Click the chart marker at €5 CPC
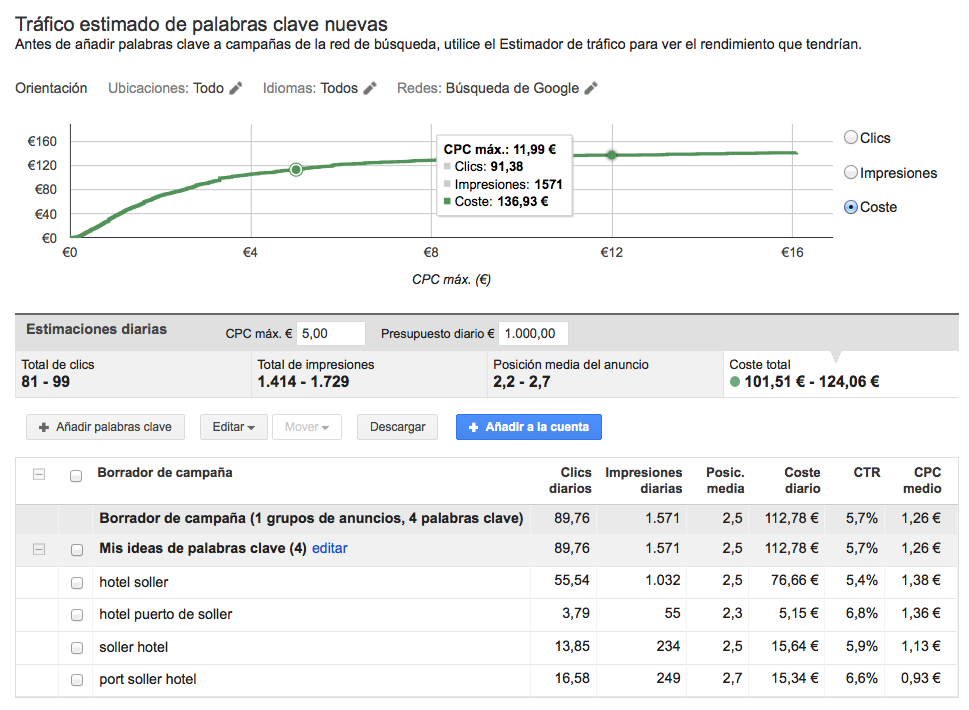 296,170
